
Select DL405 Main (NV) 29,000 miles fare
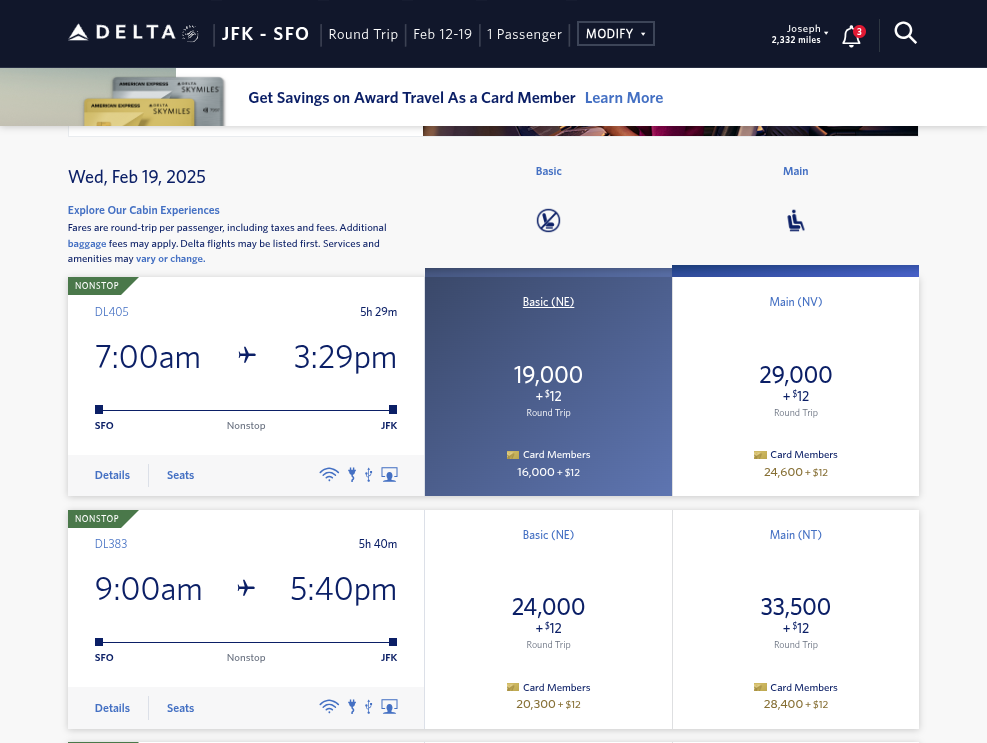[x=796, y=386]
